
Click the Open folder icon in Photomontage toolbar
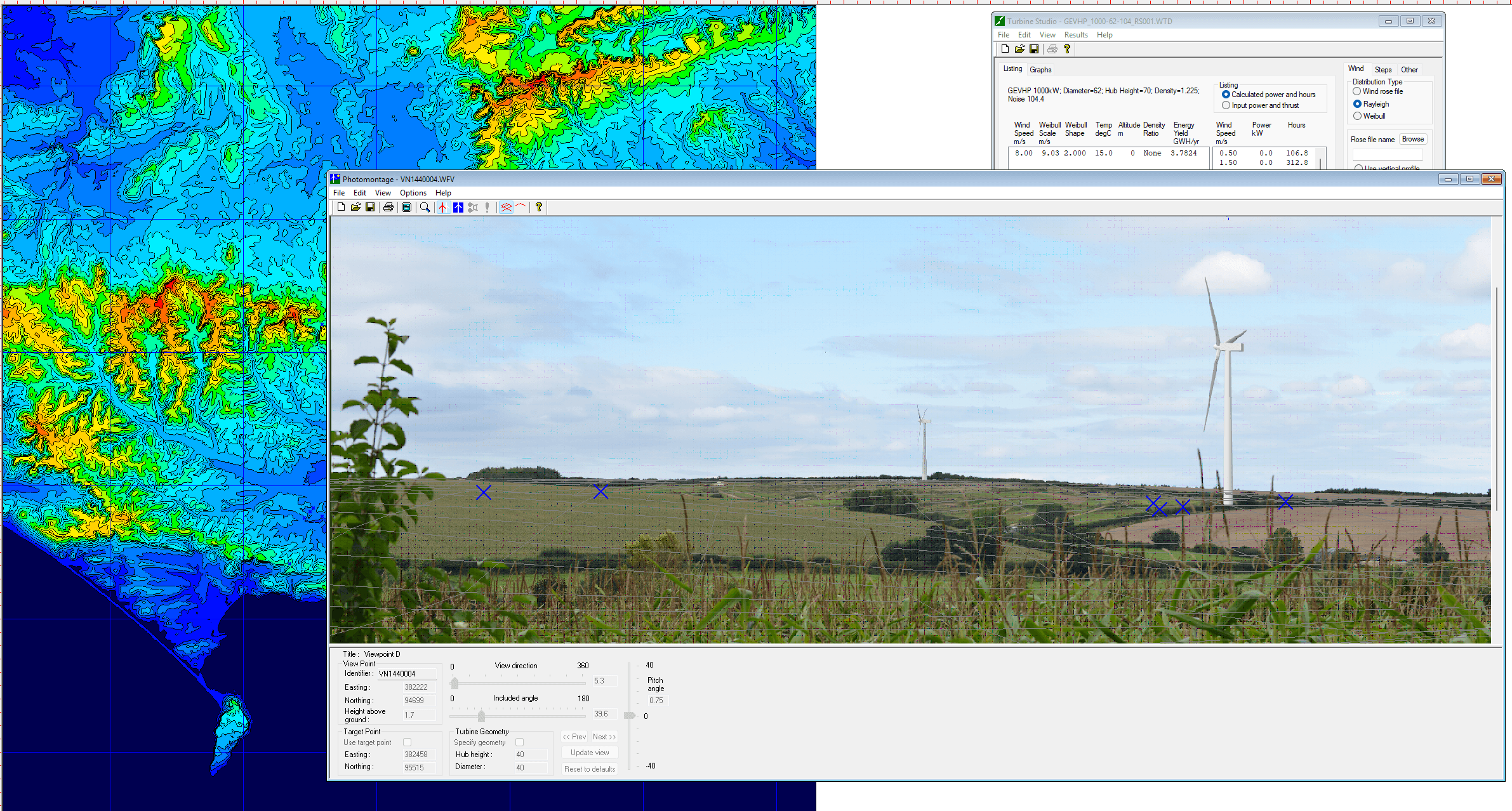click(x=355, y=208)
